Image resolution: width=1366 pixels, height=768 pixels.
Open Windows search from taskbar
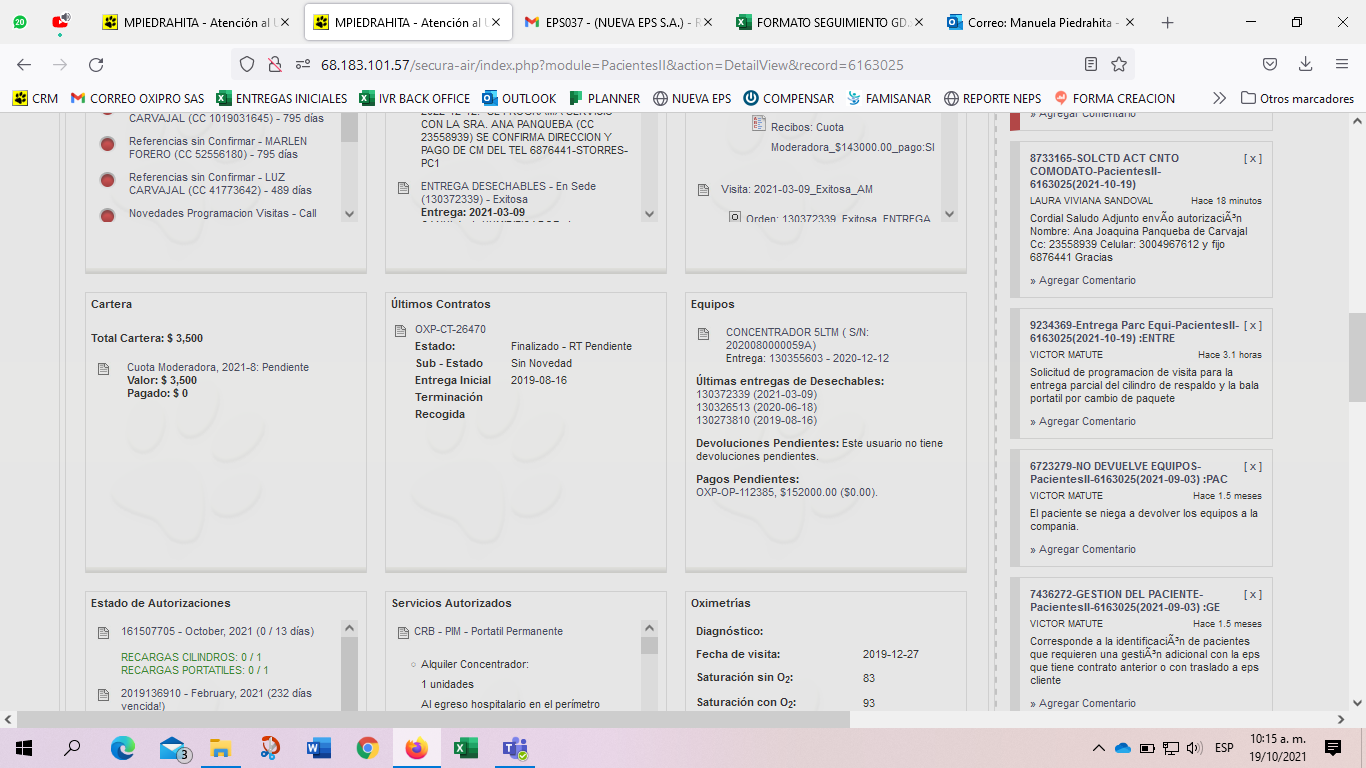[72, 747]
